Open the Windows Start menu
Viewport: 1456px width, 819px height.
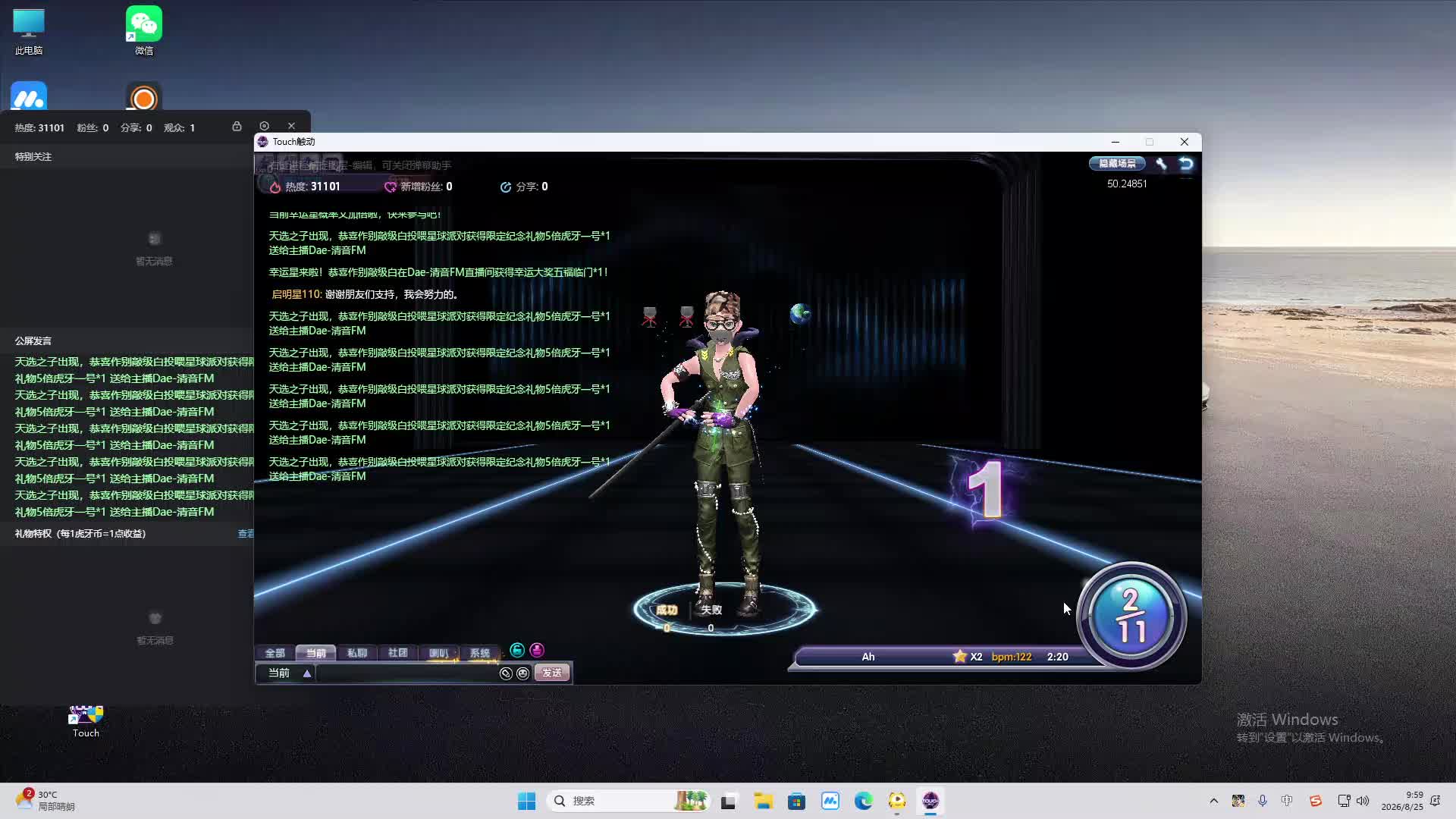(526, 801)
